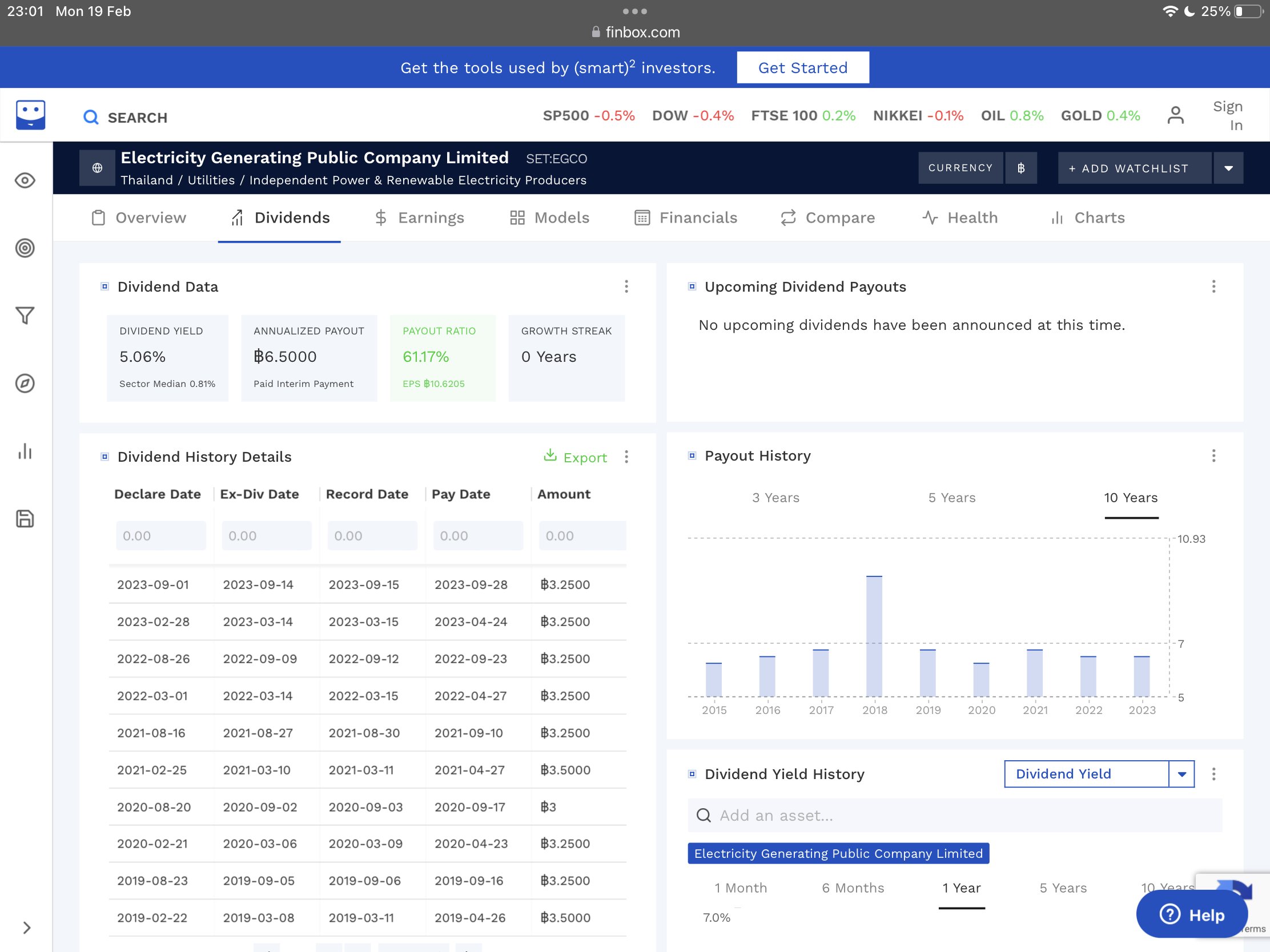The image size is (1270, 952).
Task: Open Dividend Yield History options menu
Action: coord(1213,774)
